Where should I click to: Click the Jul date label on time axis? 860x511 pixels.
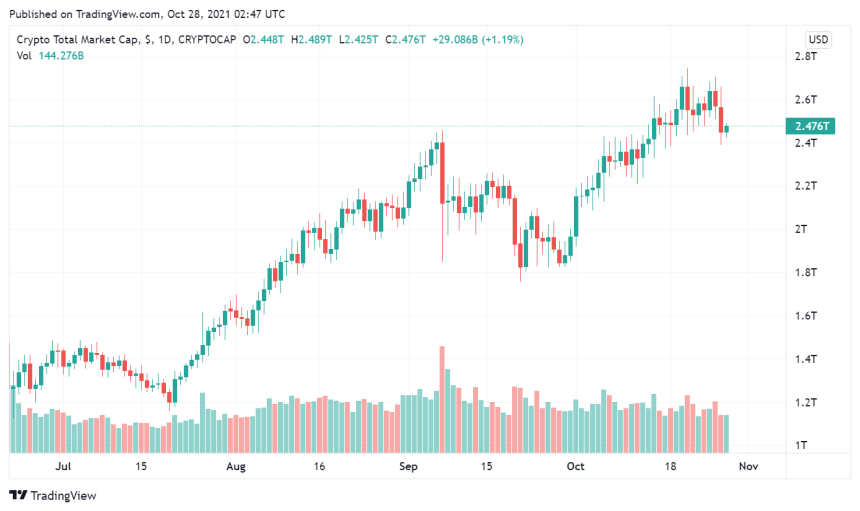point(64,467)
